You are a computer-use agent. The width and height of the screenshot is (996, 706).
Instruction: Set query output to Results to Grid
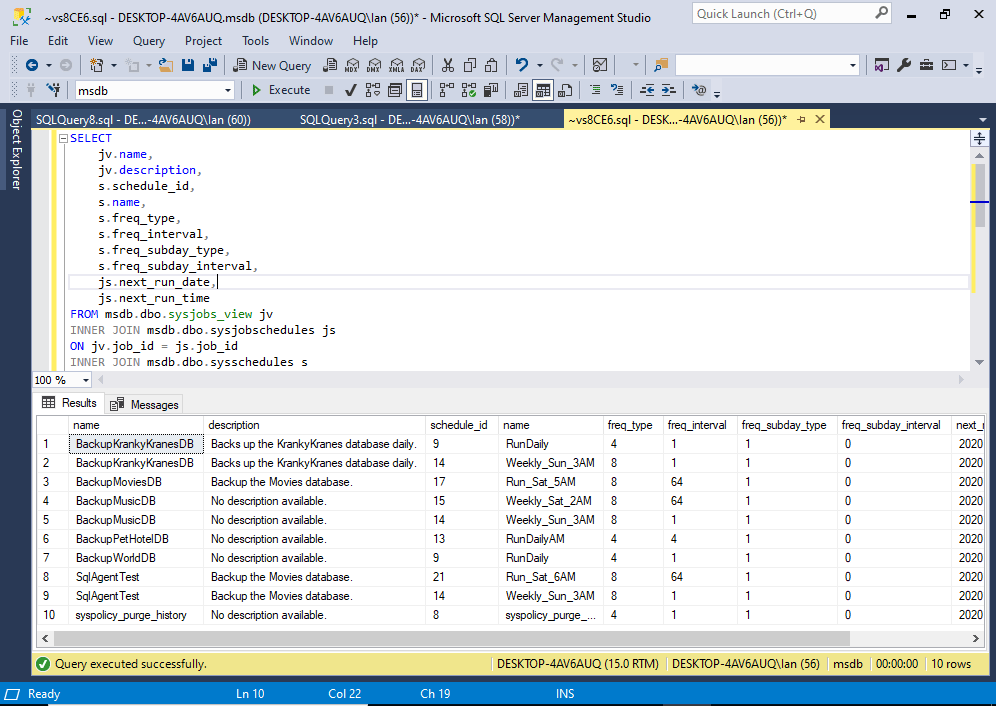click(541, 90)
